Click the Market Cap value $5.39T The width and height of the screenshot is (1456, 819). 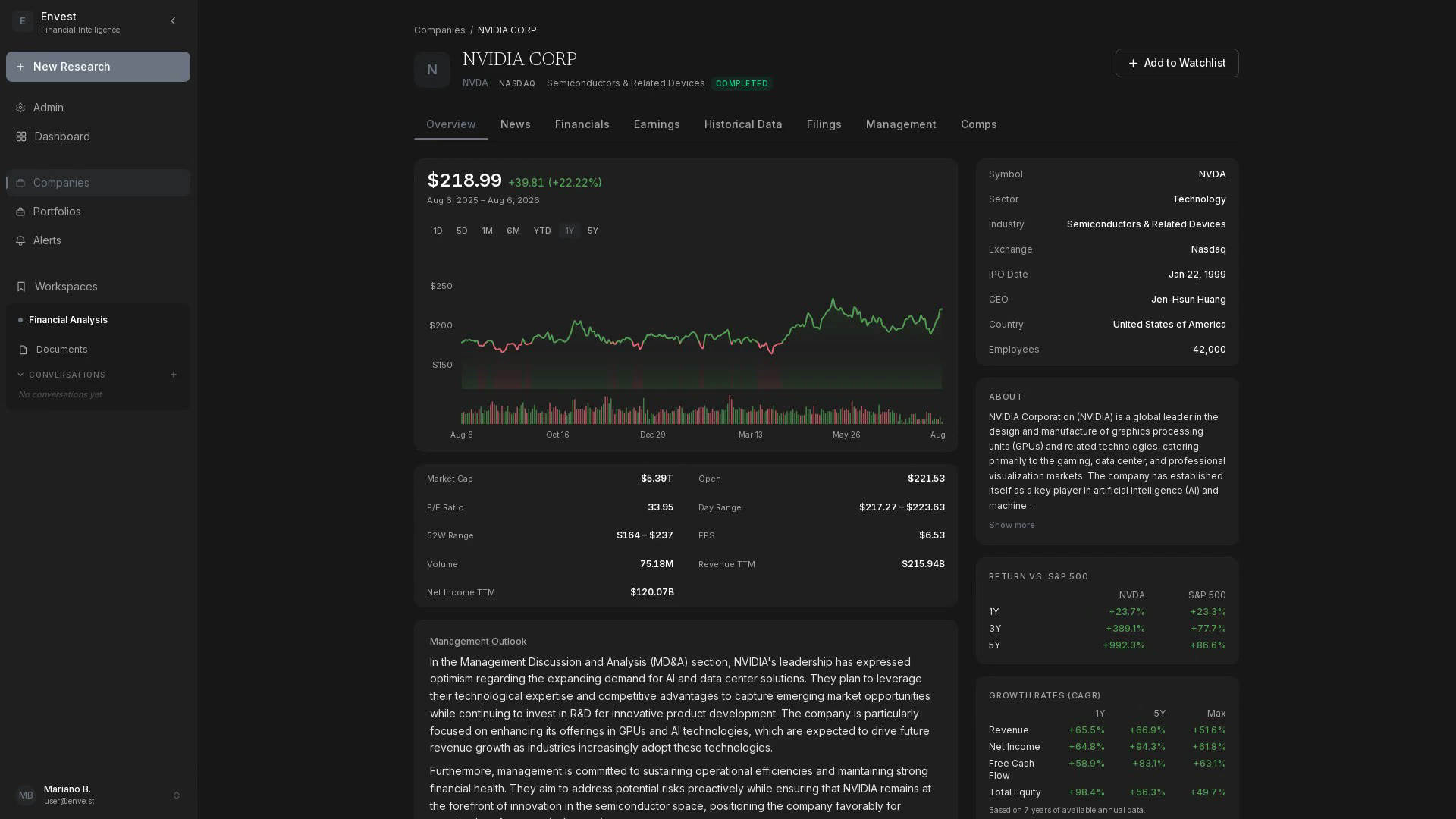click(x=657, y=479)
